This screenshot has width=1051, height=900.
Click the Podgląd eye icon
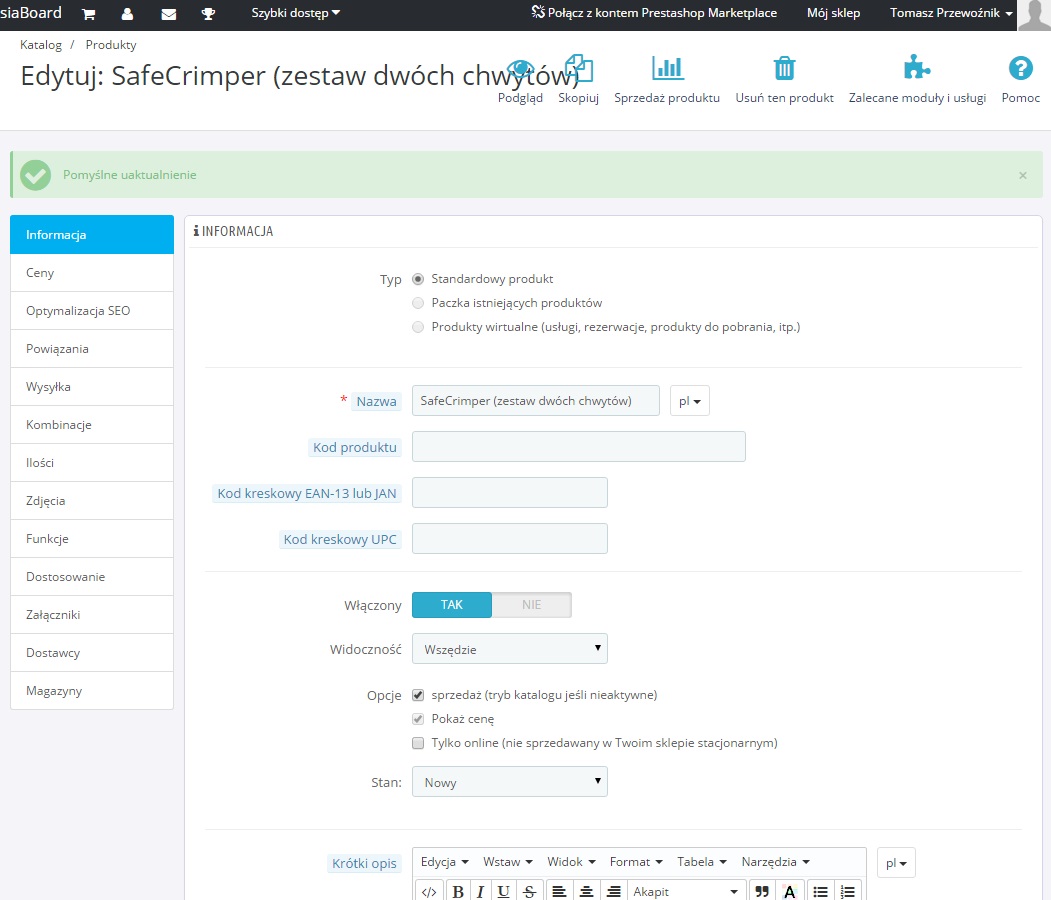[520, 68]
